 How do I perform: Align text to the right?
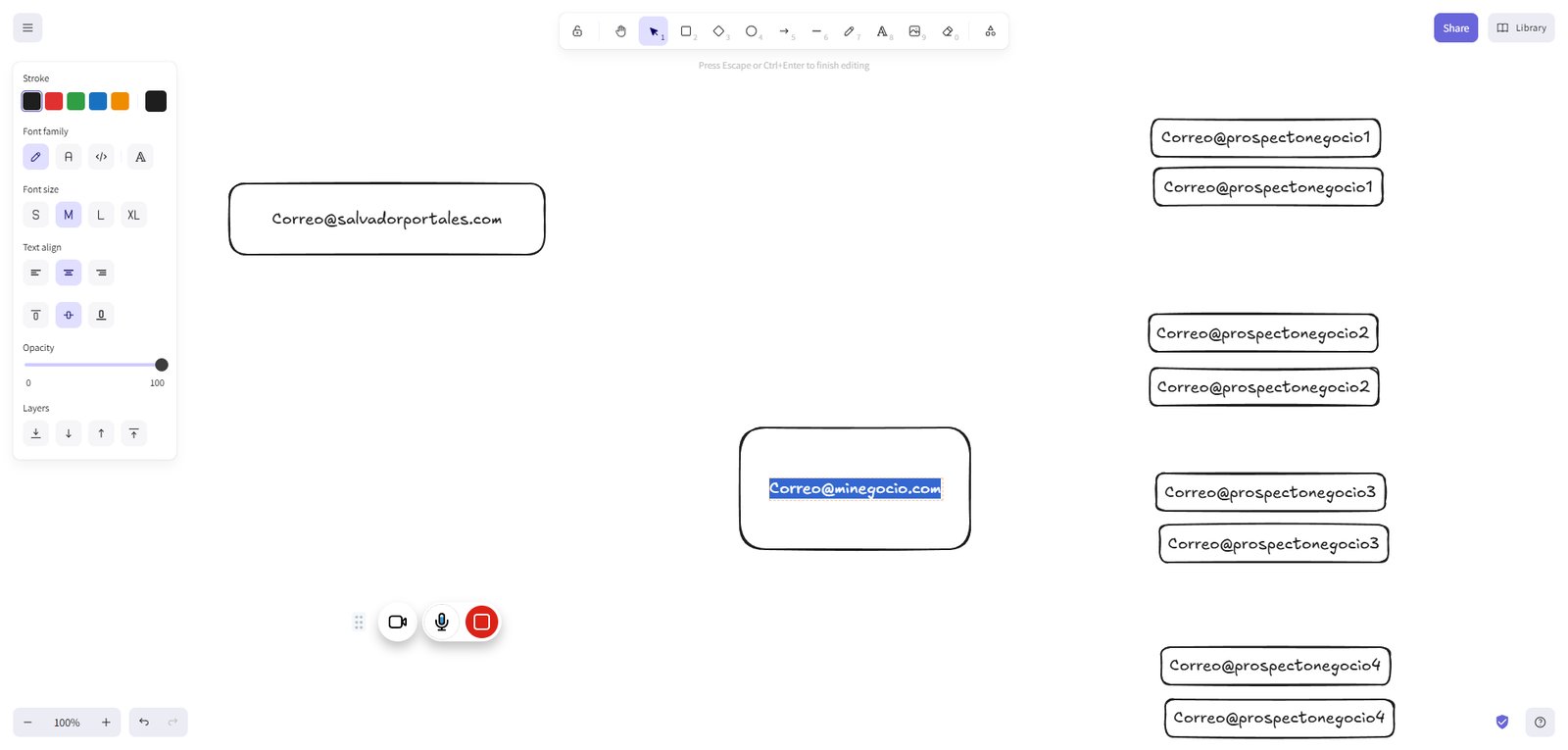tap(101, 273)
